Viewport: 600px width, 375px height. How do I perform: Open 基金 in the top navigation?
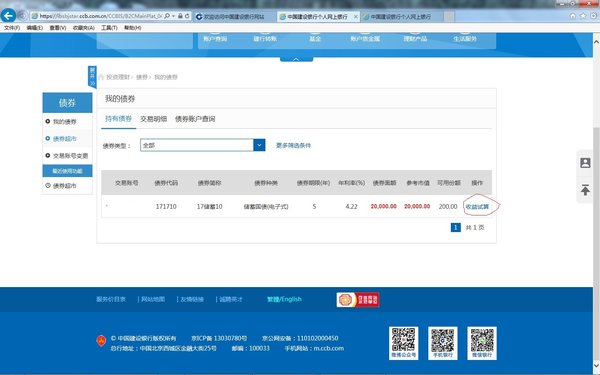point(315,39)
